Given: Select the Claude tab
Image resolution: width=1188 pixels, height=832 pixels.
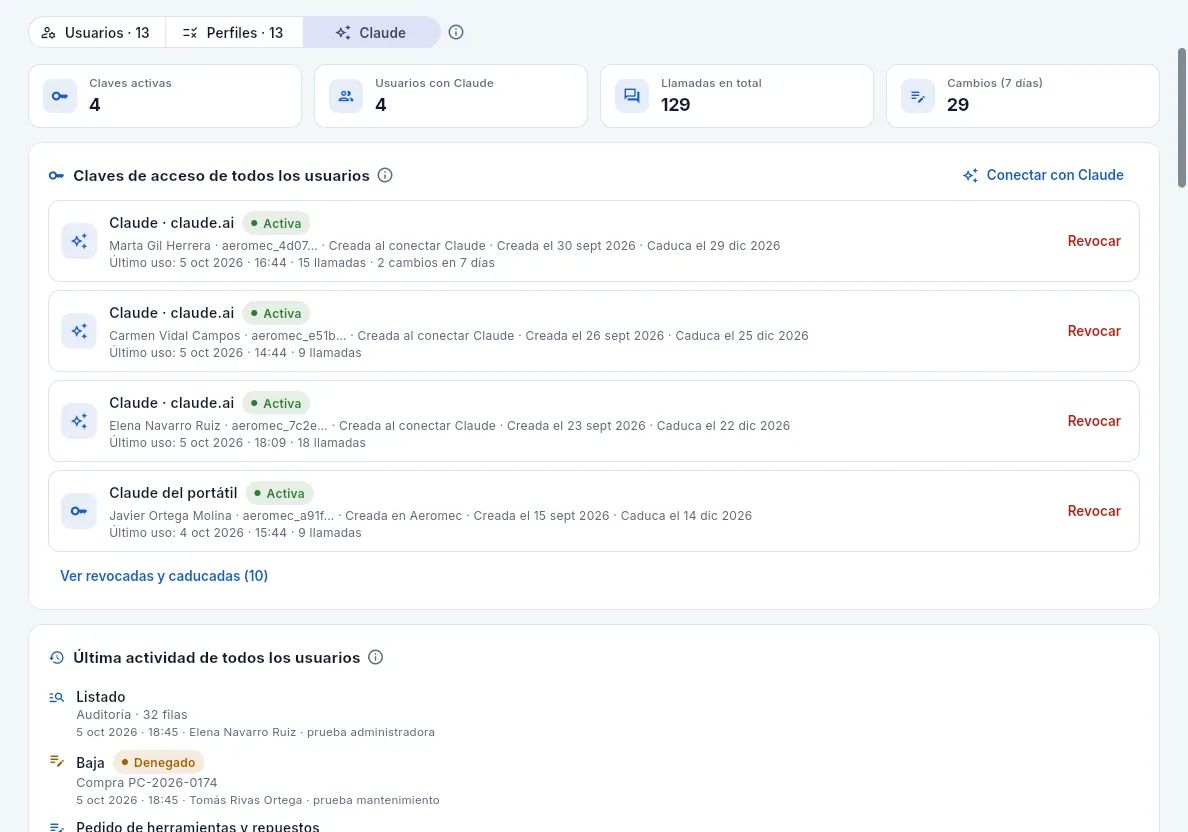Looking at the screenshot, I should coord(371,33).
